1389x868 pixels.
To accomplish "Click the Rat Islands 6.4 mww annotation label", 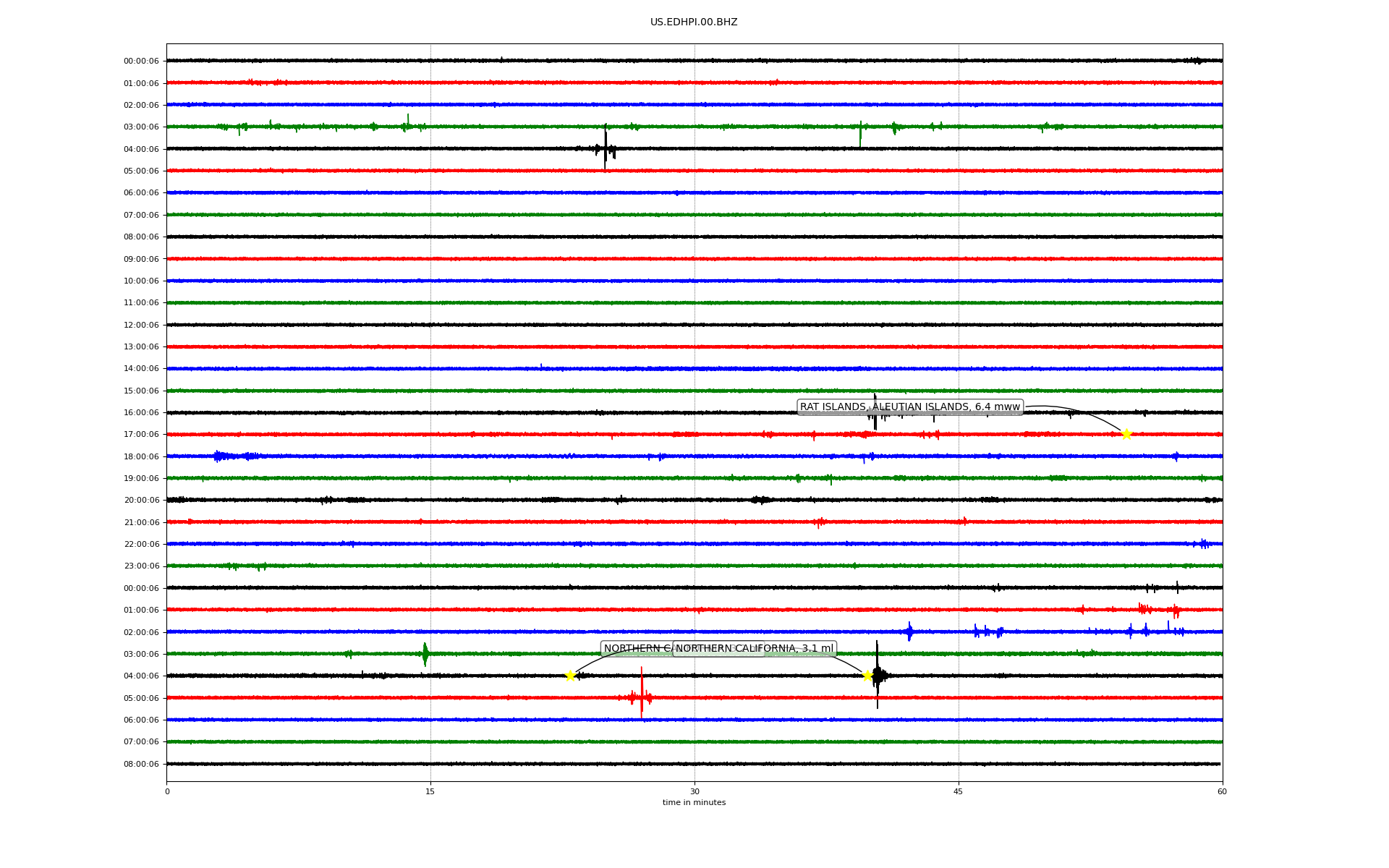I will tap(909, 407).
